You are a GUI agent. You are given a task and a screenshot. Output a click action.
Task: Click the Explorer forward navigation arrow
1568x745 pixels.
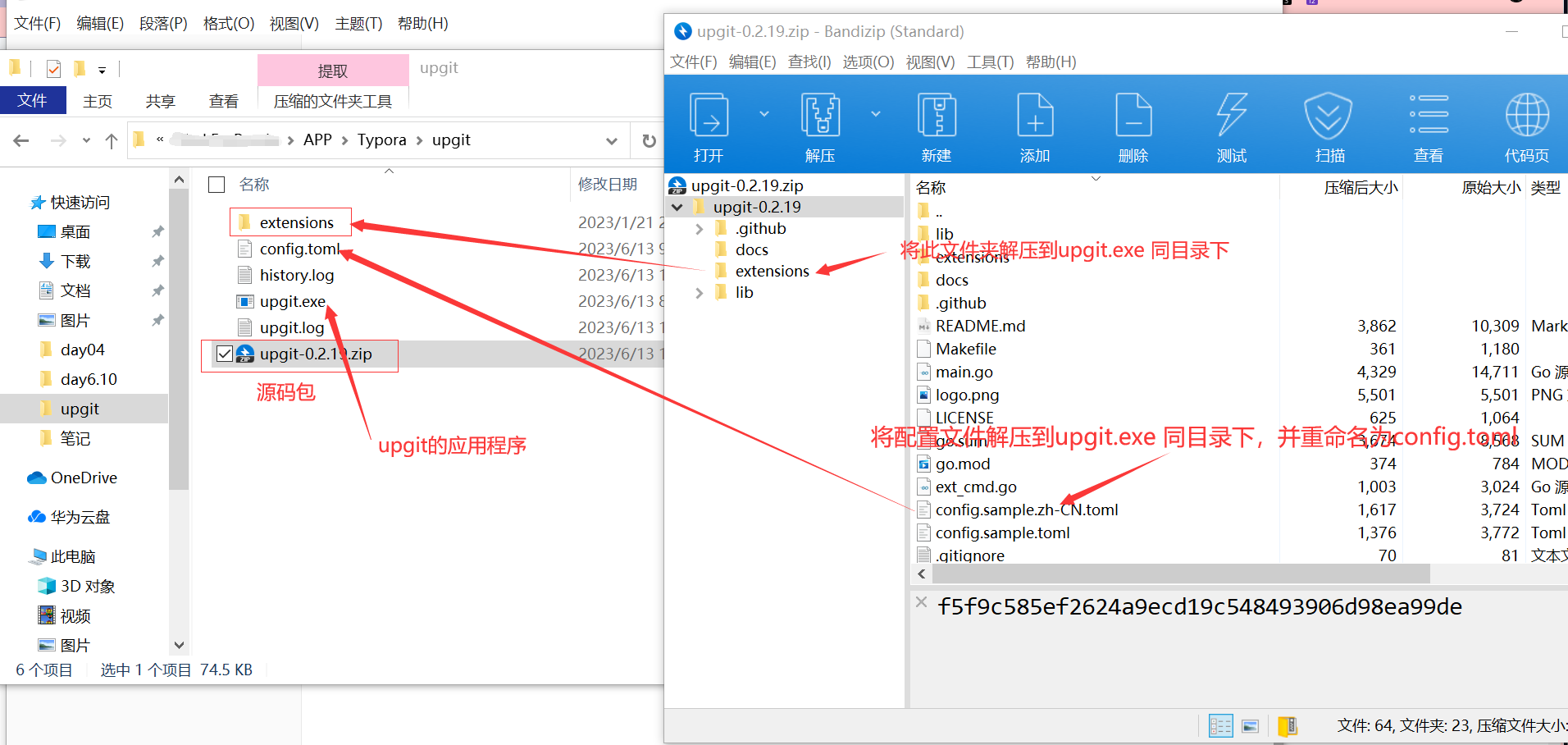pos(58,141)
